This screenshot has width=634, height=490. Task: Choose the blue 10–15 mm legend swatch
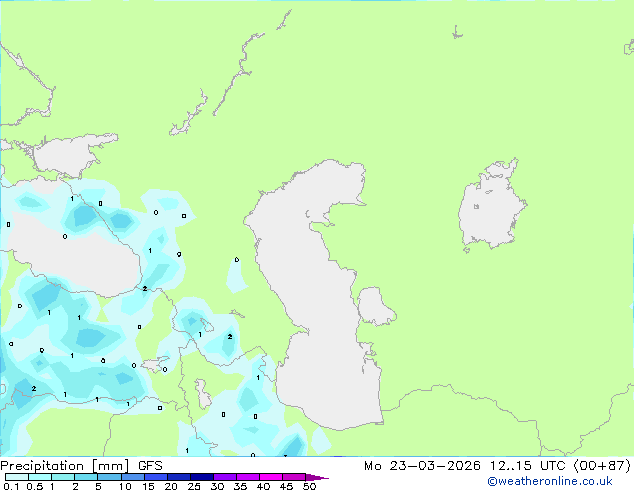tap(132, 477)
